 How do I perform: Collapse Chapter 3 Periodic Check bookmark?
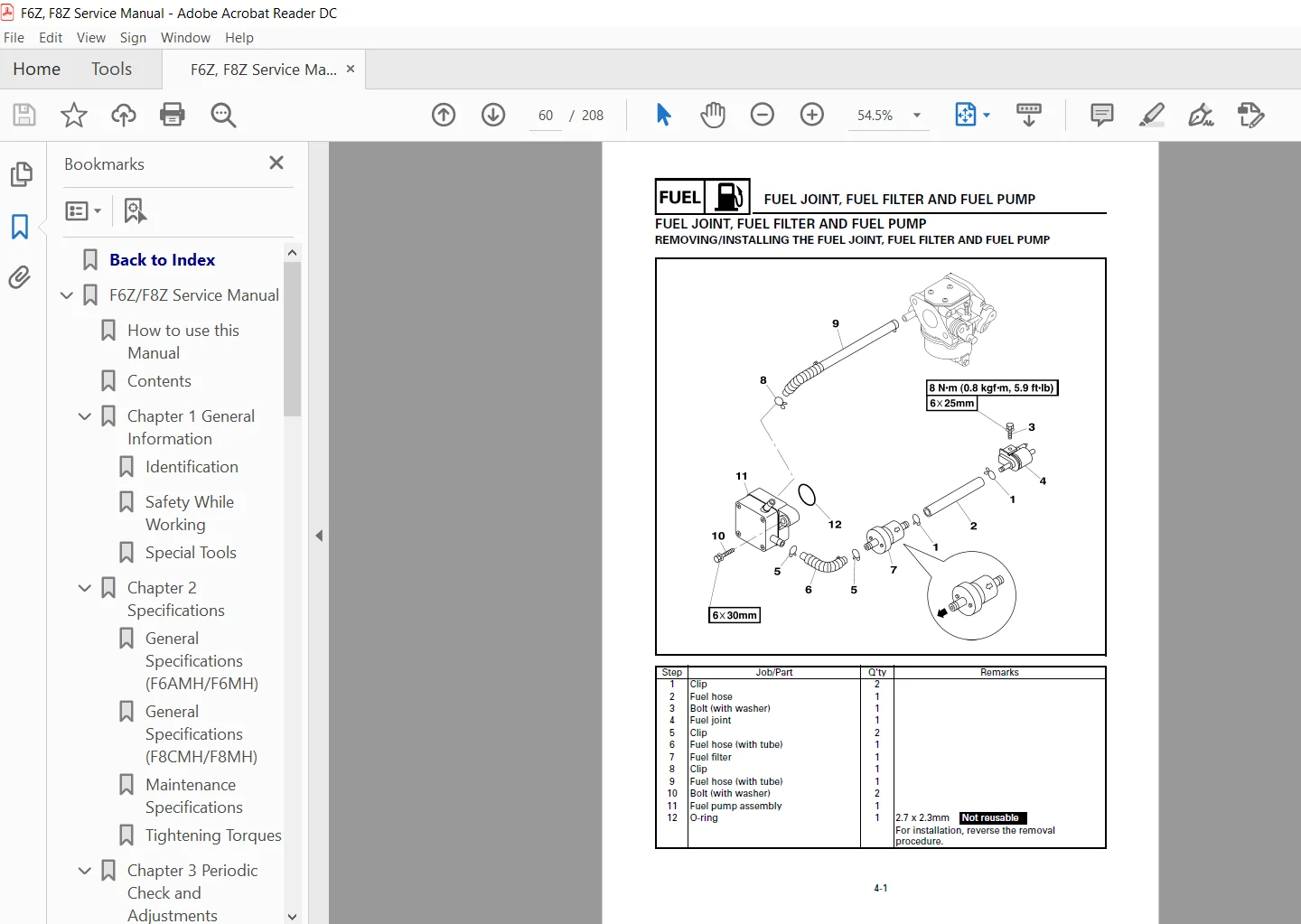tap(85, 871)
